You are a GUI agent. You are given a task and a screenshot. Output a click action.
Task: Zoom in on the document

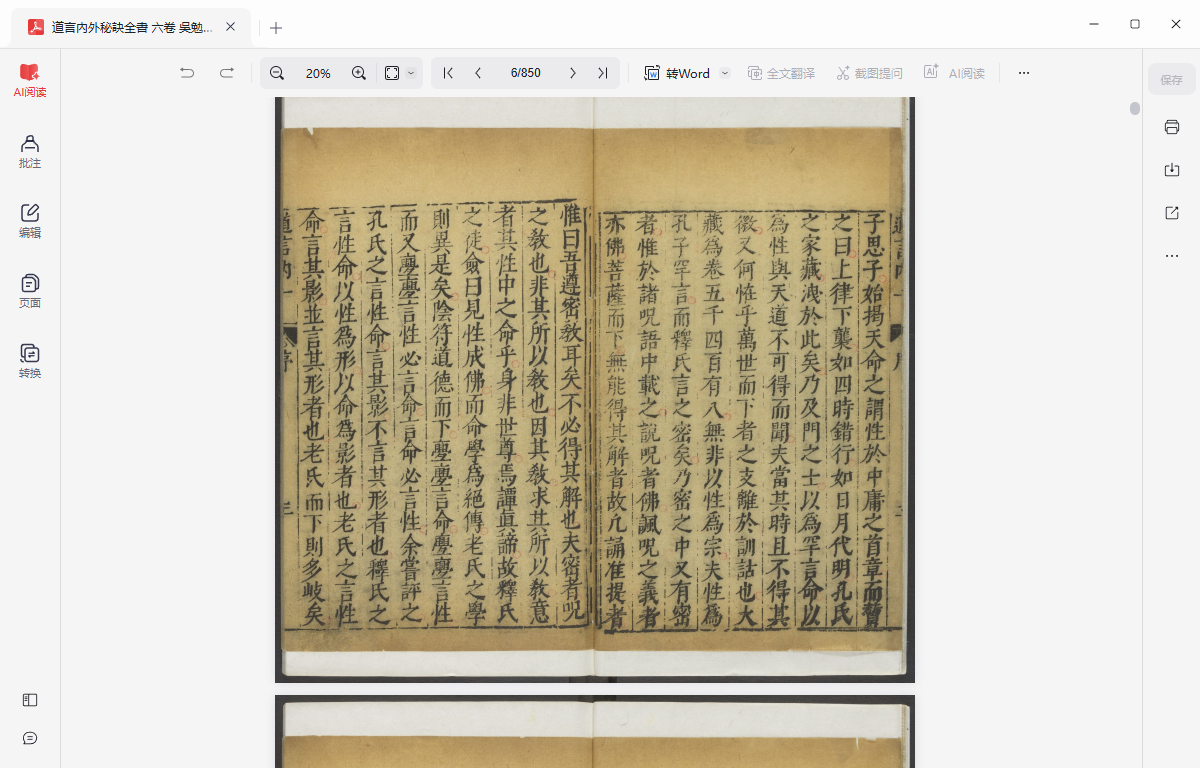click(359, 73)
